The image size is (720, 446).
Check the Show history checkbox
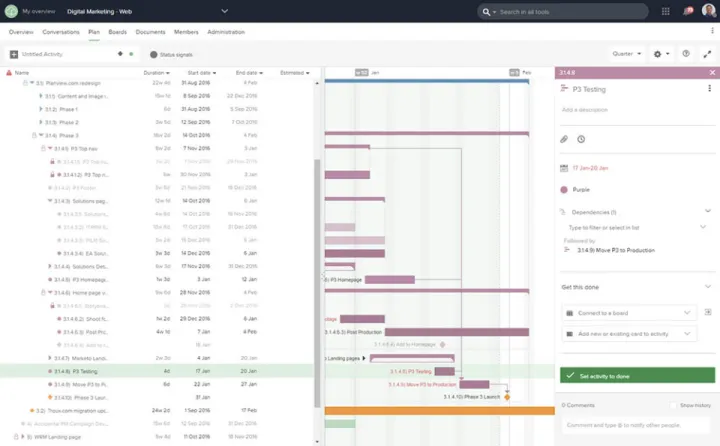[673, 405]
